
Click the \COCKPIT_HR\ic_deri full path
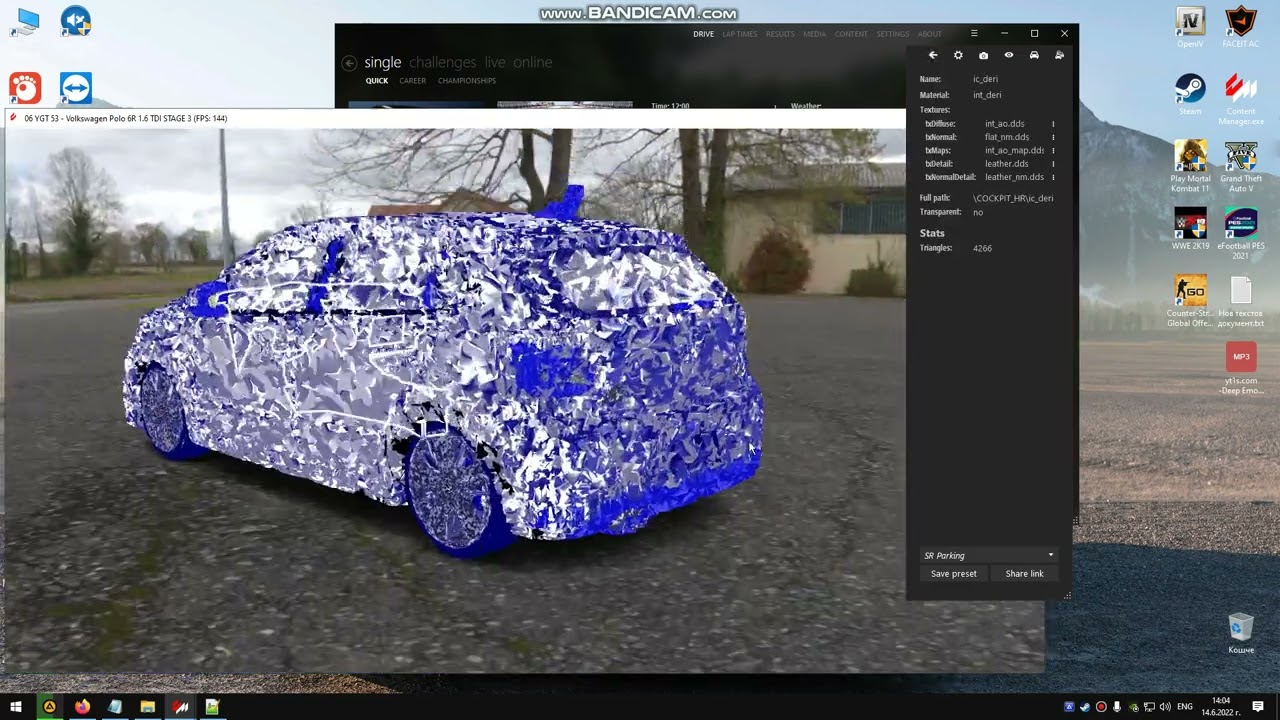pyautogui.click(x=1013, y=198)
